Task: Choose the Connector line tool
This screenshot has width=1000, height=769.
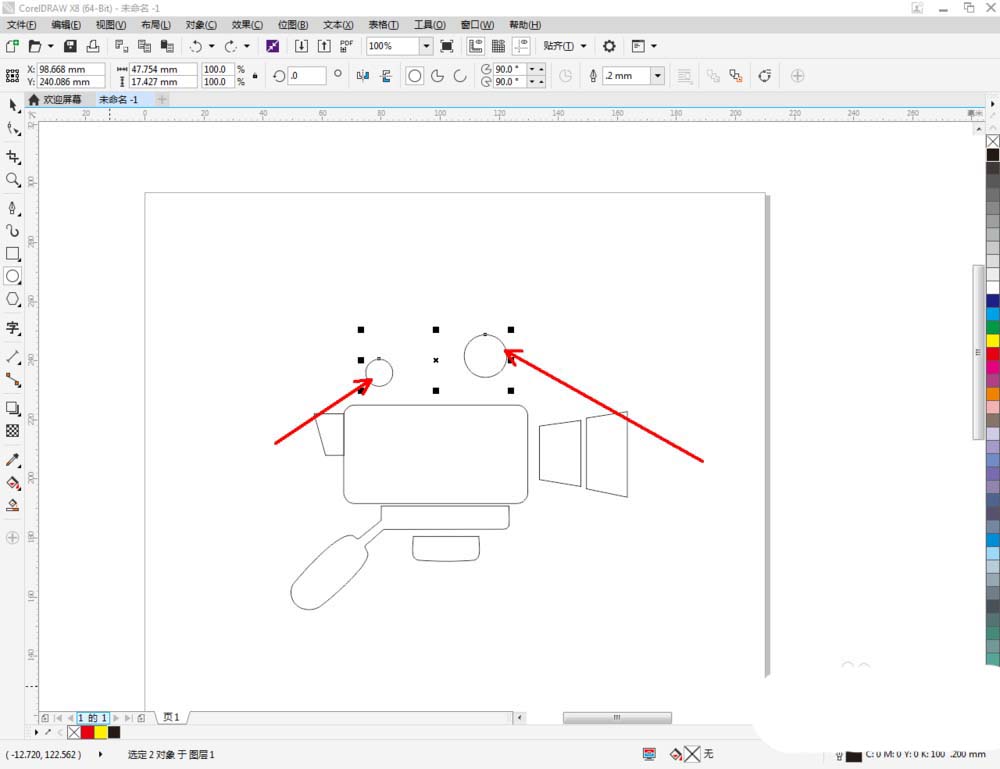Action: [13, 380]
